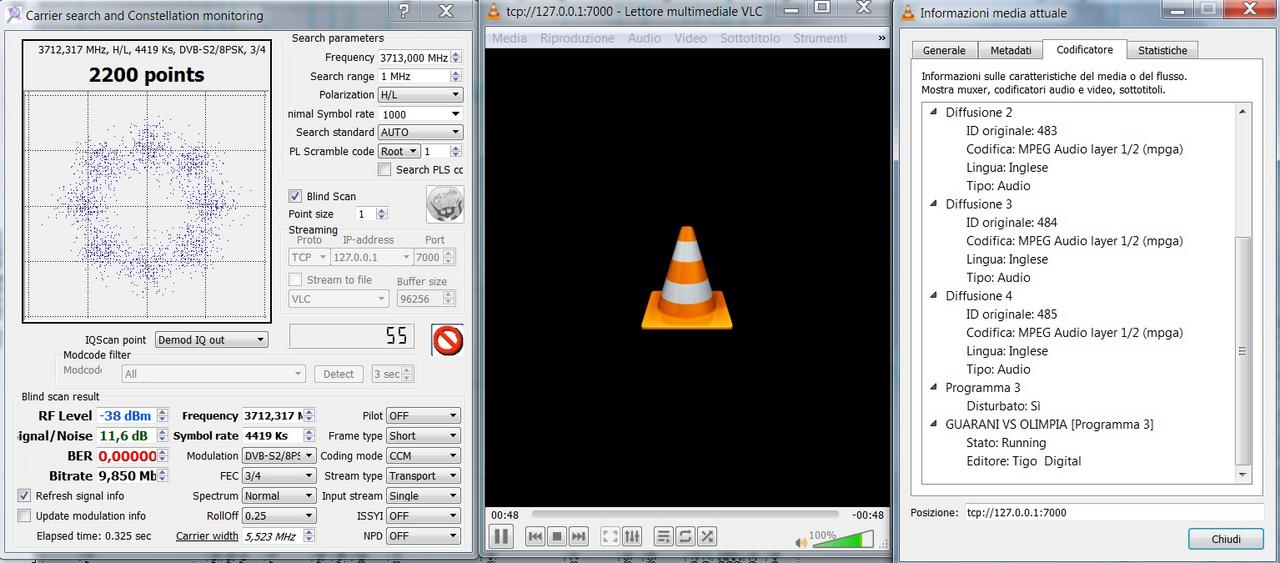Image resolution: width=1280 pixels, height=563 pixels.
Task: Collapse the Diffusione 2 tree node
Action: coord(934,113)
